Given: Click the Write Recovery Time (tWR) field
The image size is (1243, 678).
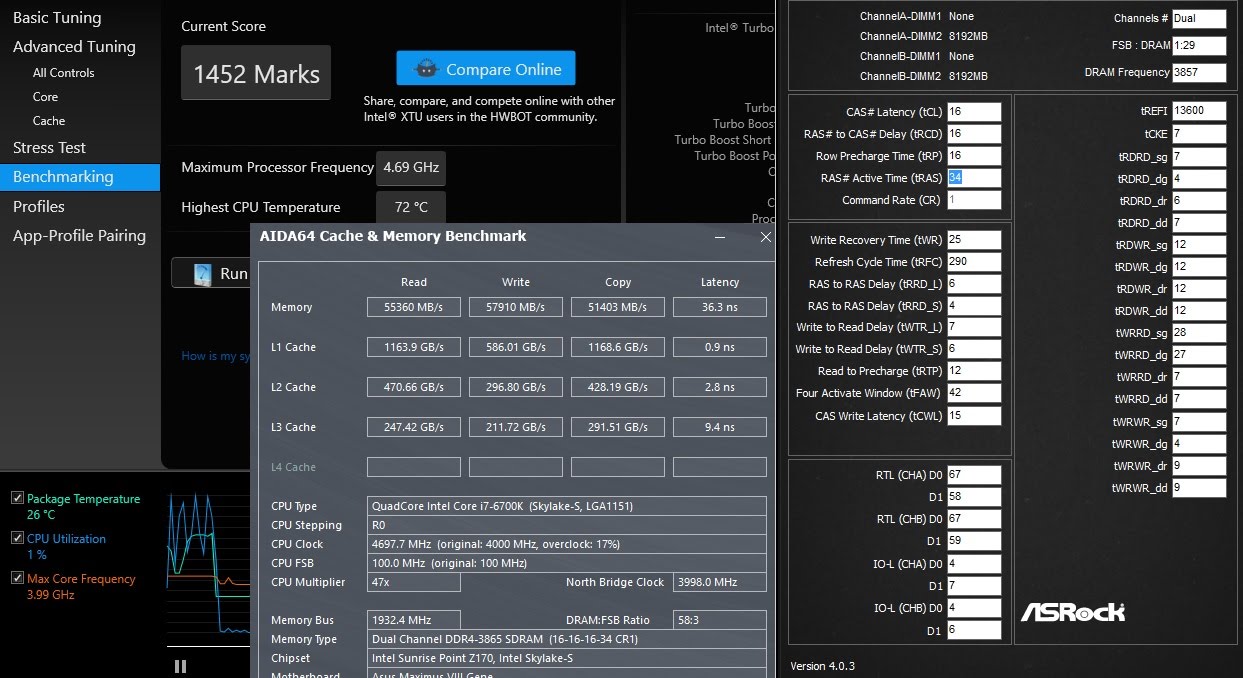Looking at the screenshot, I should (x=973, y=240).
